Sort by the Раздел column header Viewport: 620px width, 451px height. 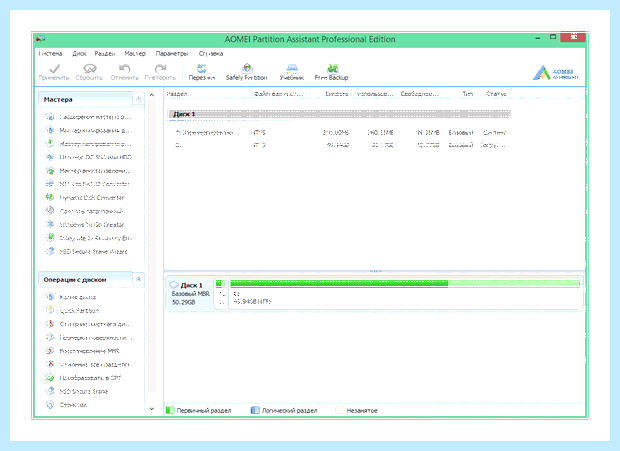coord(207,94)
